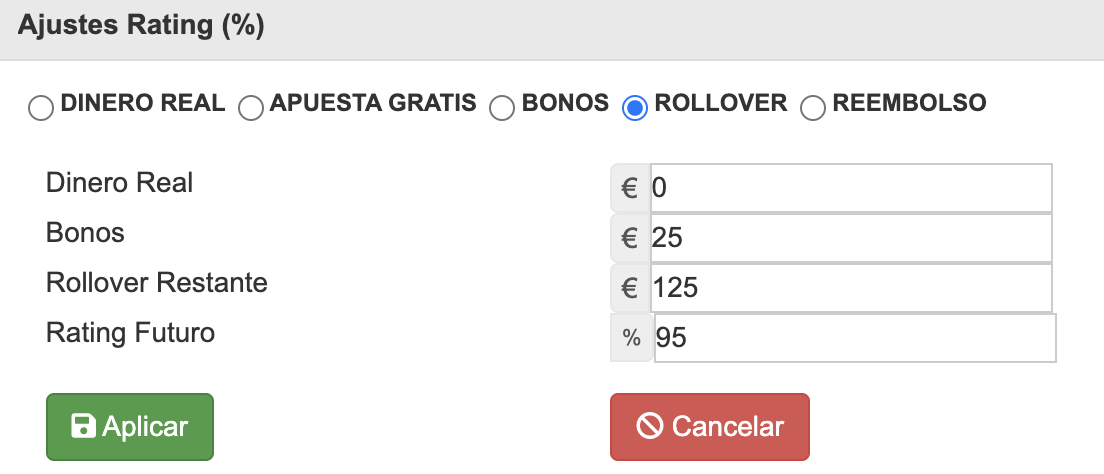This screenshot has width=1104, height=474.
Task: Click the Ajustes Rating (%) panel header
Action: [552, 30]
